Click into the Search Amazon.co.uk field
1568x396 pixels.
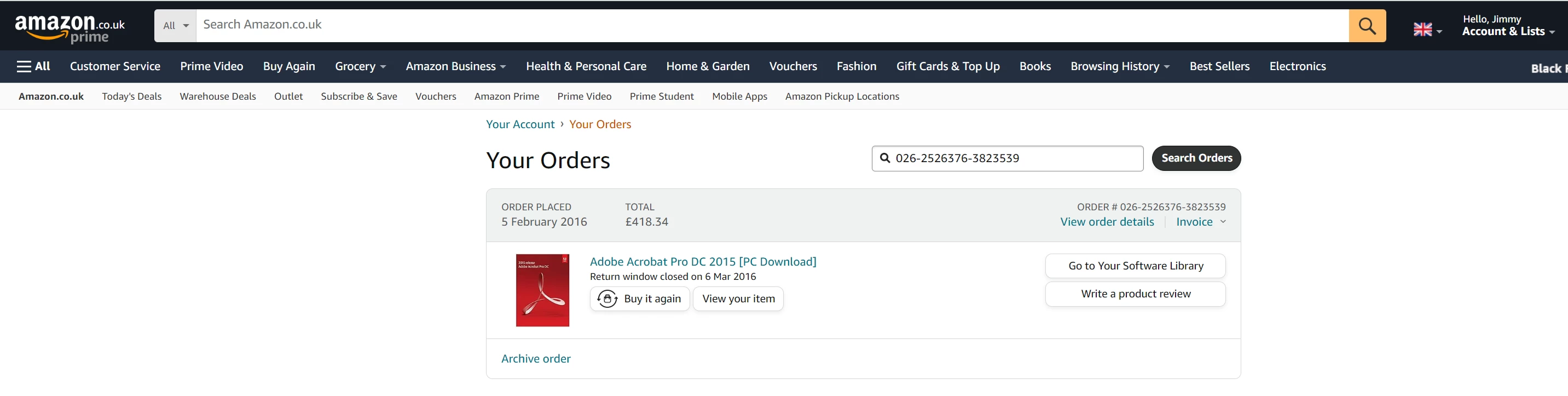(x=772, y=26)
